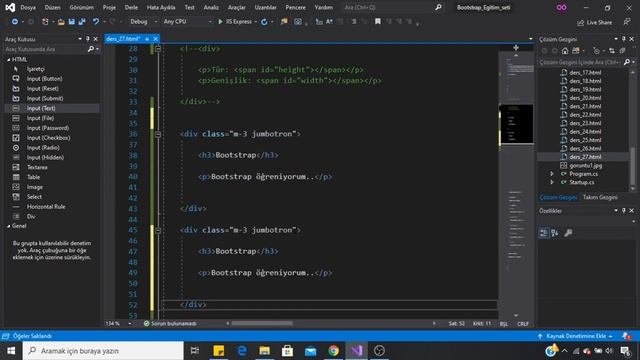Collapse the Genel group in Araç Kutusu
This screenshot has width=640, height=360.
9,226
